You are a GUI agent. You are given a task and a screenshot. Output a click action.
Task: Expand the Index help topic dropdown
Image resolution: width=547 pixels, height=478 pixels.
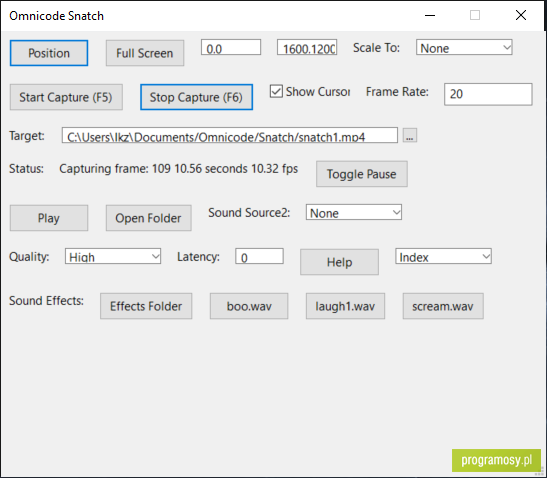click(443, 256)
